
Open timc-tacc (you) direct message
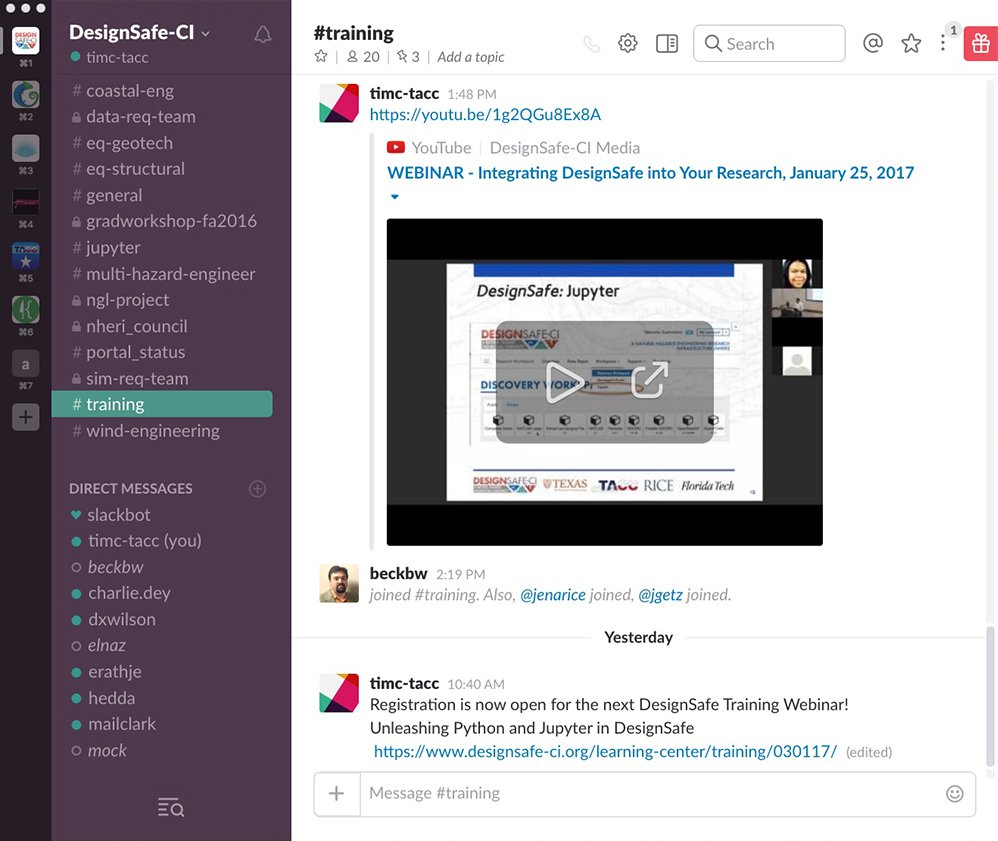pos(144,541)
